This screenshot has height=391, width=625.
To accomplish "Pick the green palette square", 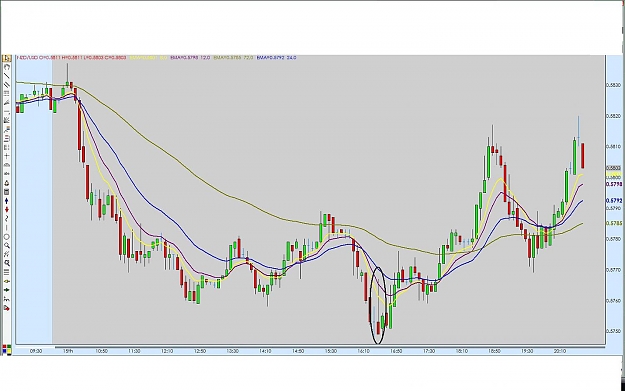I will 9,346.
